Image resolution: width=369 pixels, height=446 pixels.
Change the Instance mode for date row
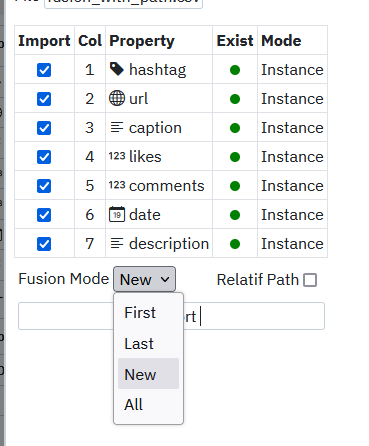click(292, 215)
